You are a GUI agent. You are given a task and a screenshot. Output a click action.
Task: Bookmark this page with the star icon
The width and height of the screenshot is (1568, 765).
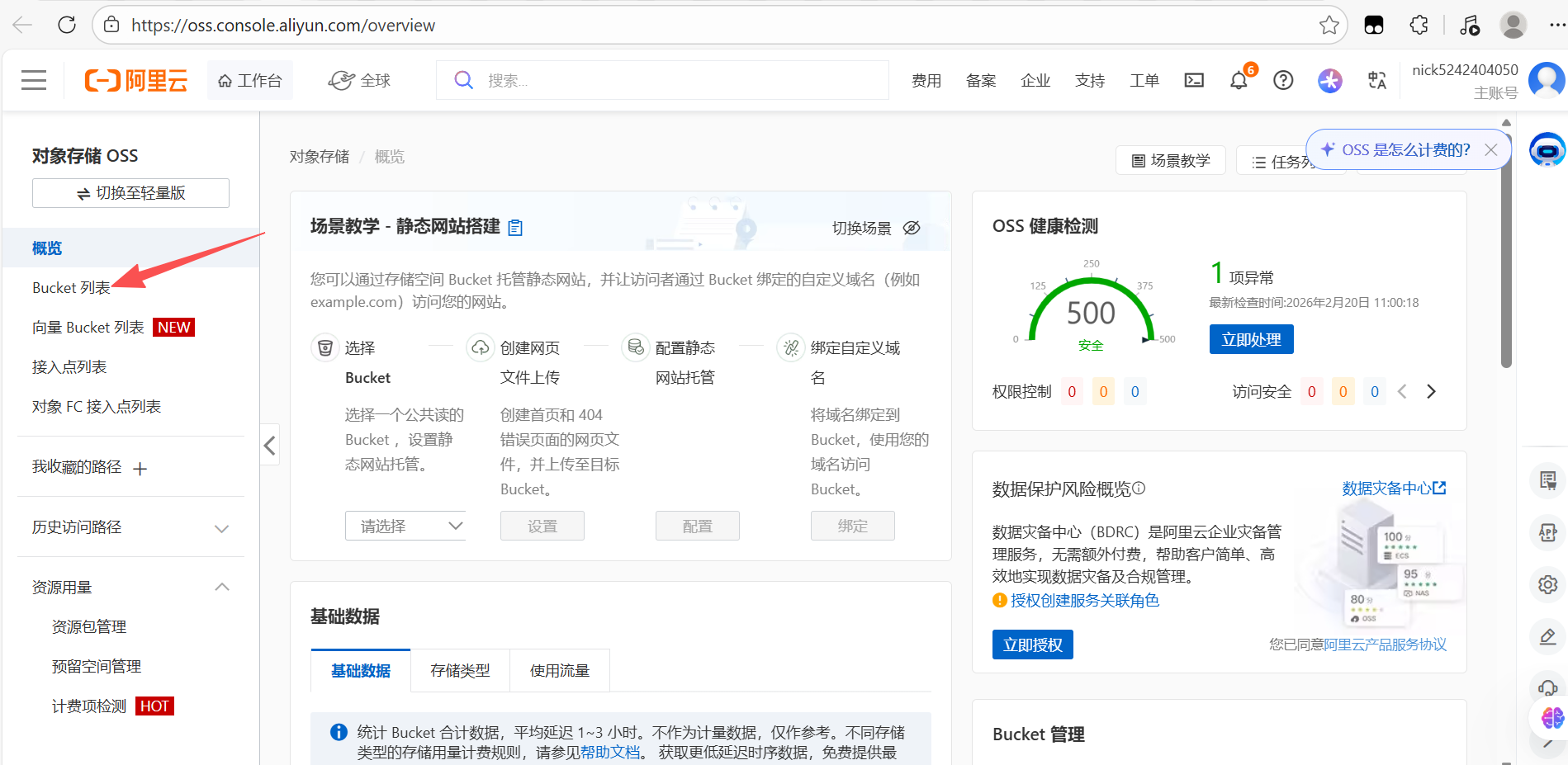tap(1329, 25)
